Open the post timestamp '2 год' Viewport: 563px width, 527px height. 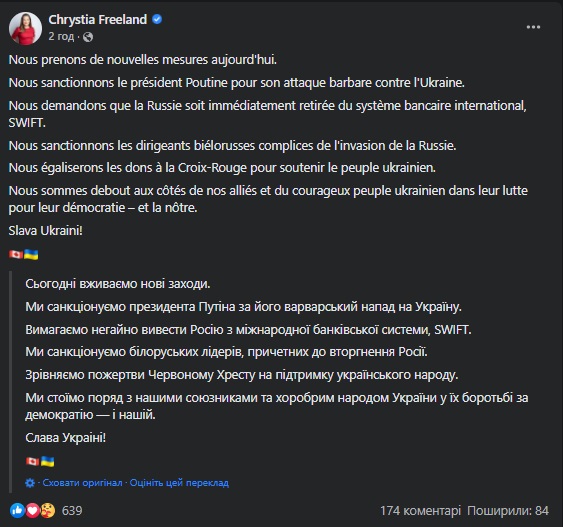[61, 36]
